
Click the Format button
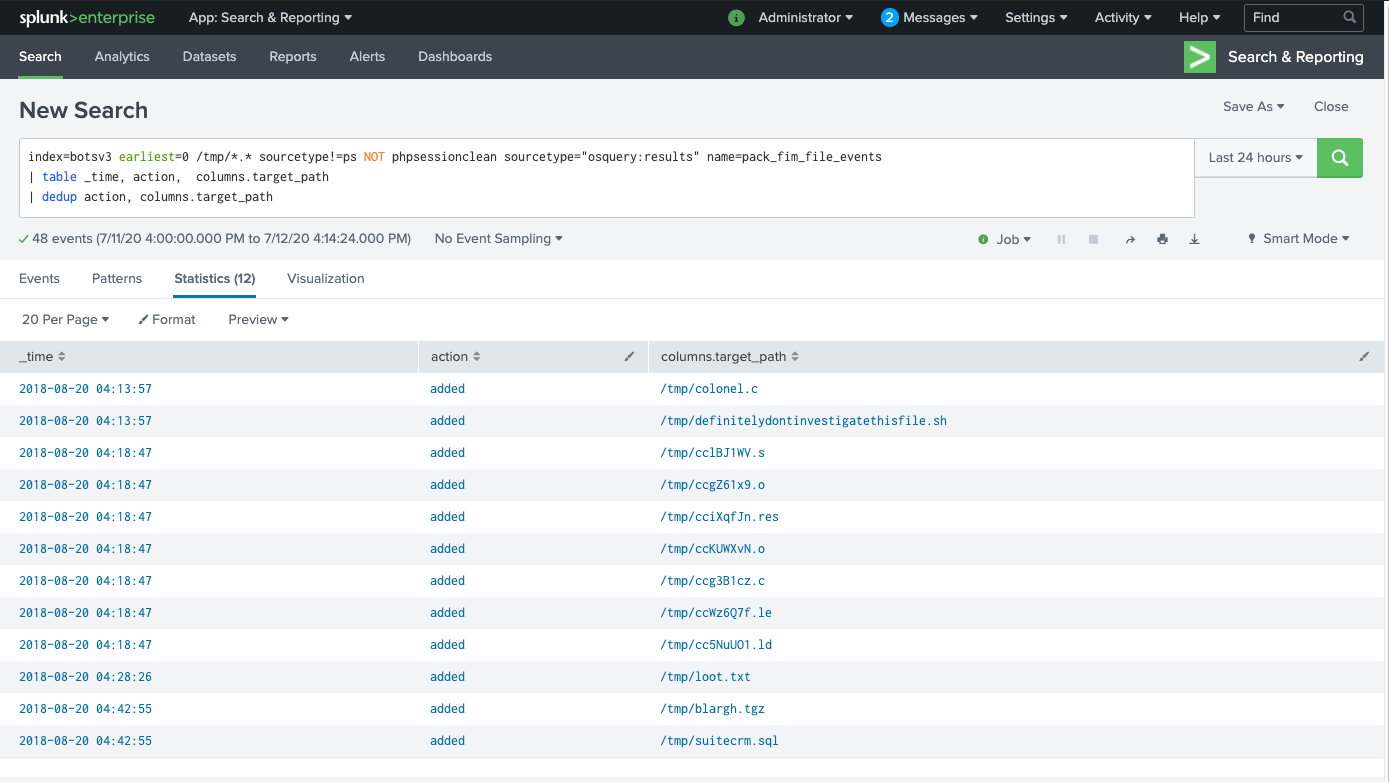167,320
